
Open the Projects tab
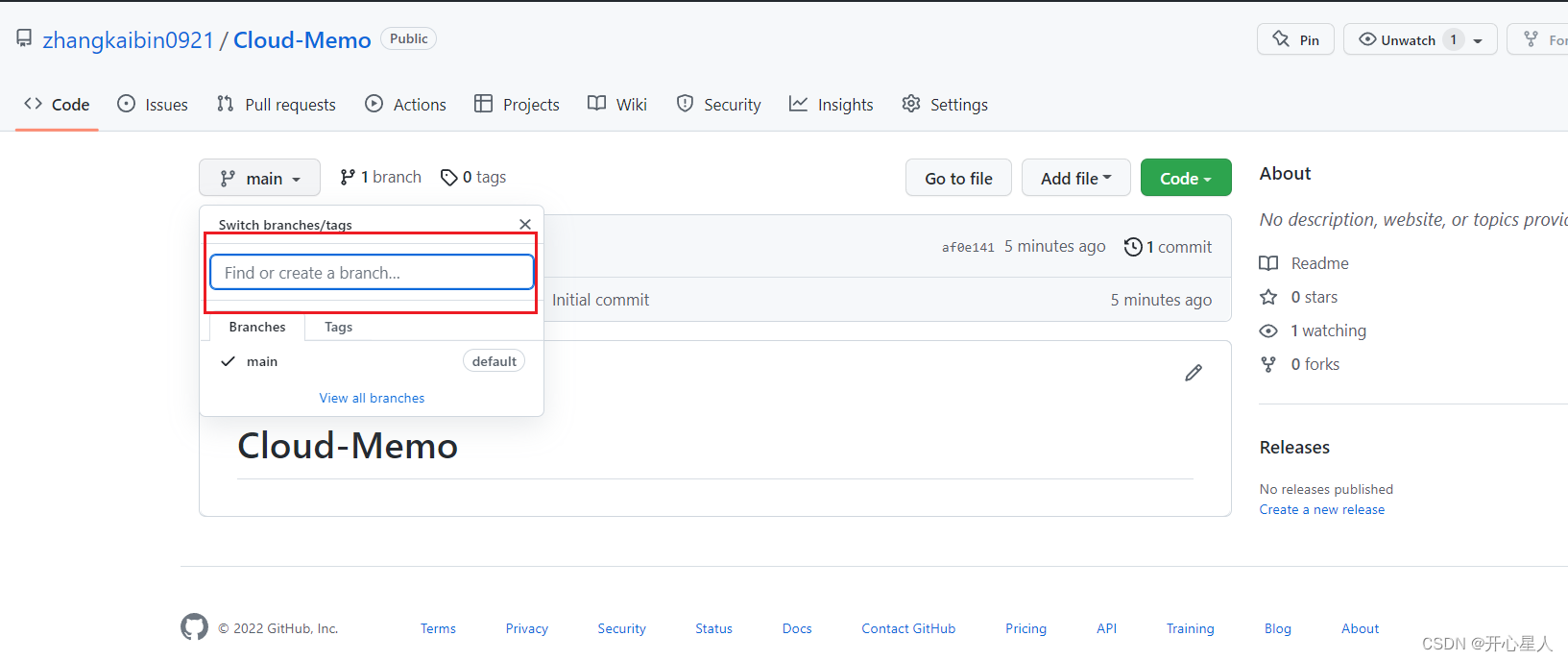pos(517,105)
